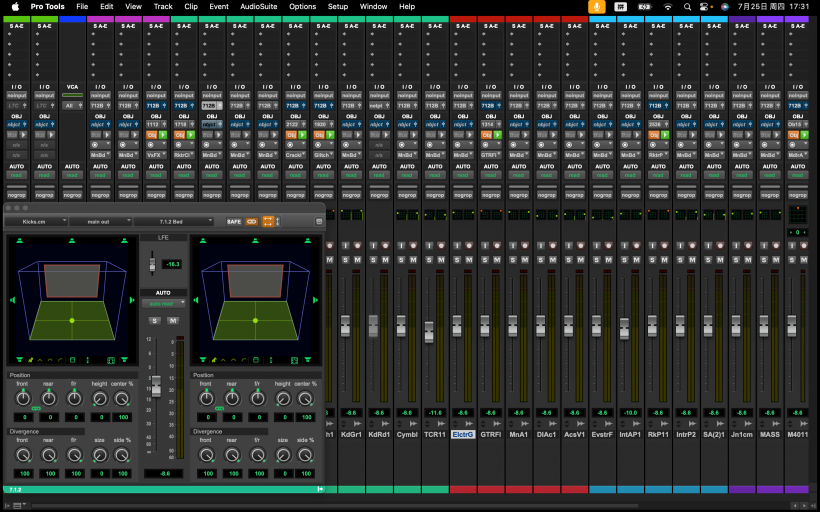Click front-center speaker icon in left panner

pos(72,241)
